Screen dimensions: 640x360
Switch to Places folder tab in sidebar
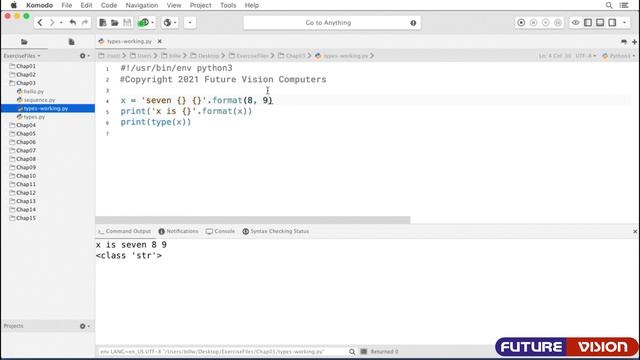(x=24, y=42)
